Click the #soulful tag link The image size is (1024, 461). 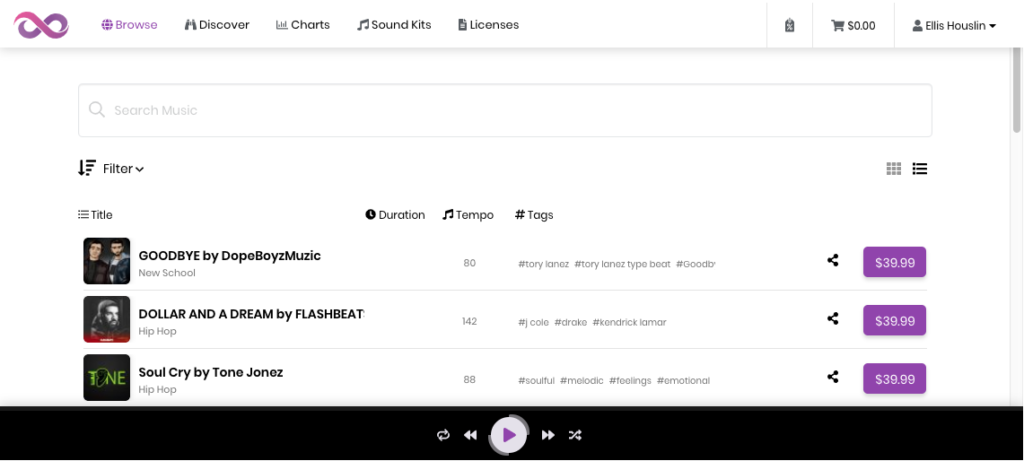coord(536,381)
